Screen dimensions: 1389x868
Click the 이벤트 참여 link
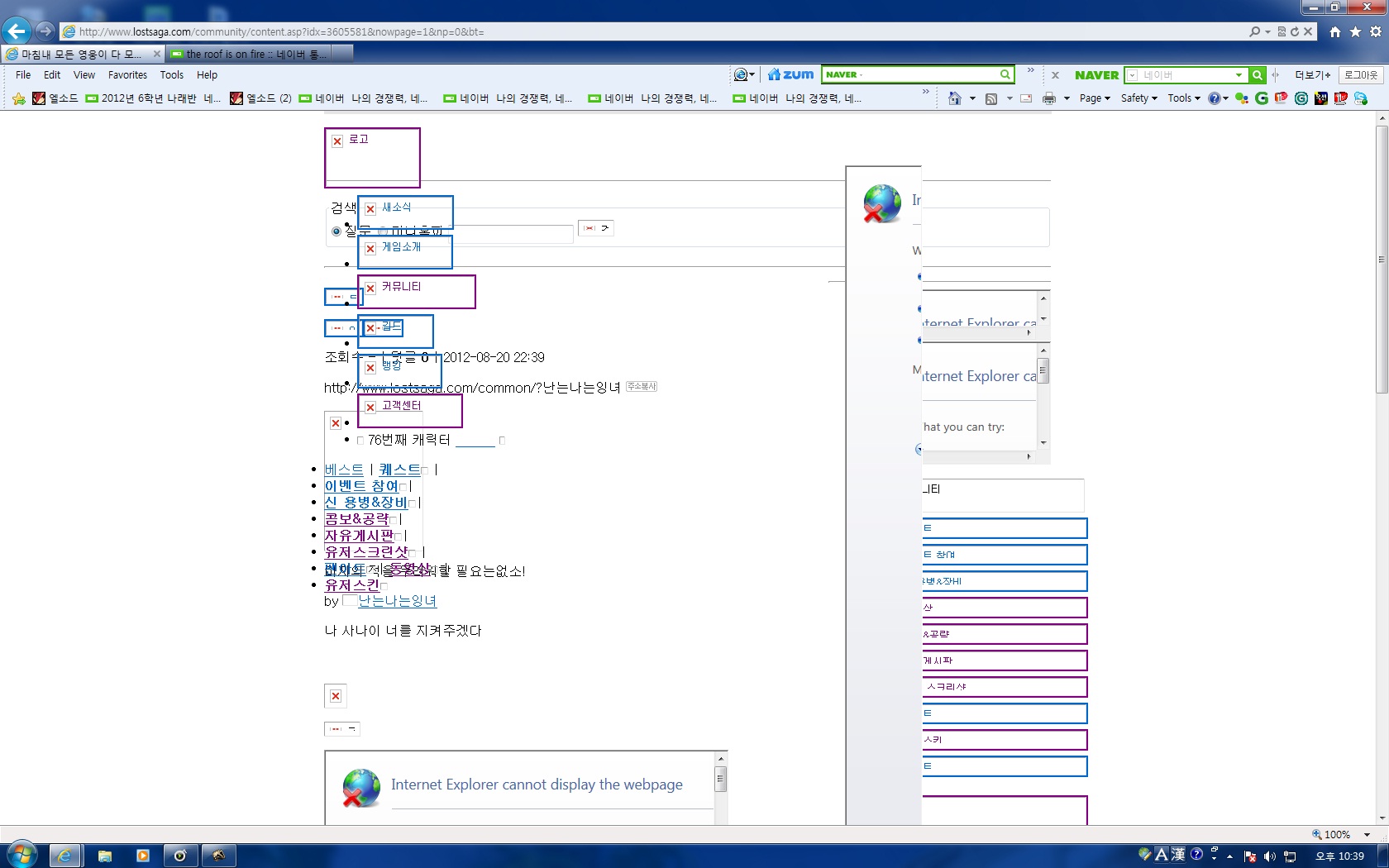pyautogui.click(x=361, y=486)
